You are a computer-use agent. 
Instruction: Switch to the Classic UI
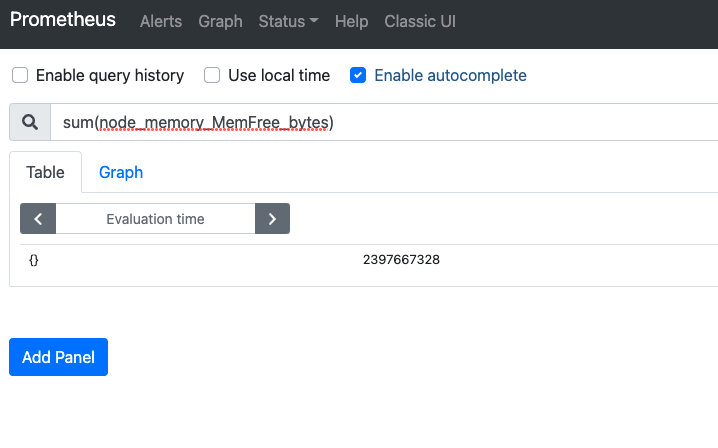[x=420, y=21]
